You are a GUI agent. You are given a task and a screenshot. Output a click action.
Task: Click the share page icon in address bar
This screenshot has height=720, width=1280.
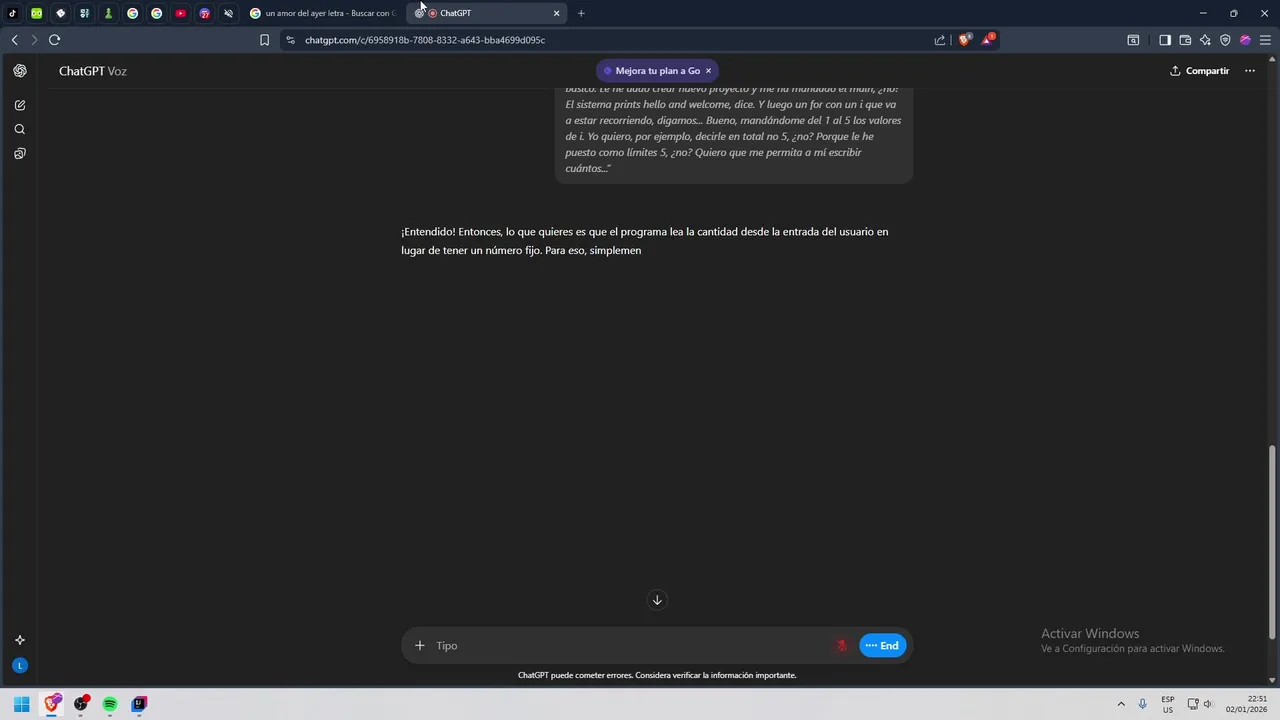tap(940, 40)
